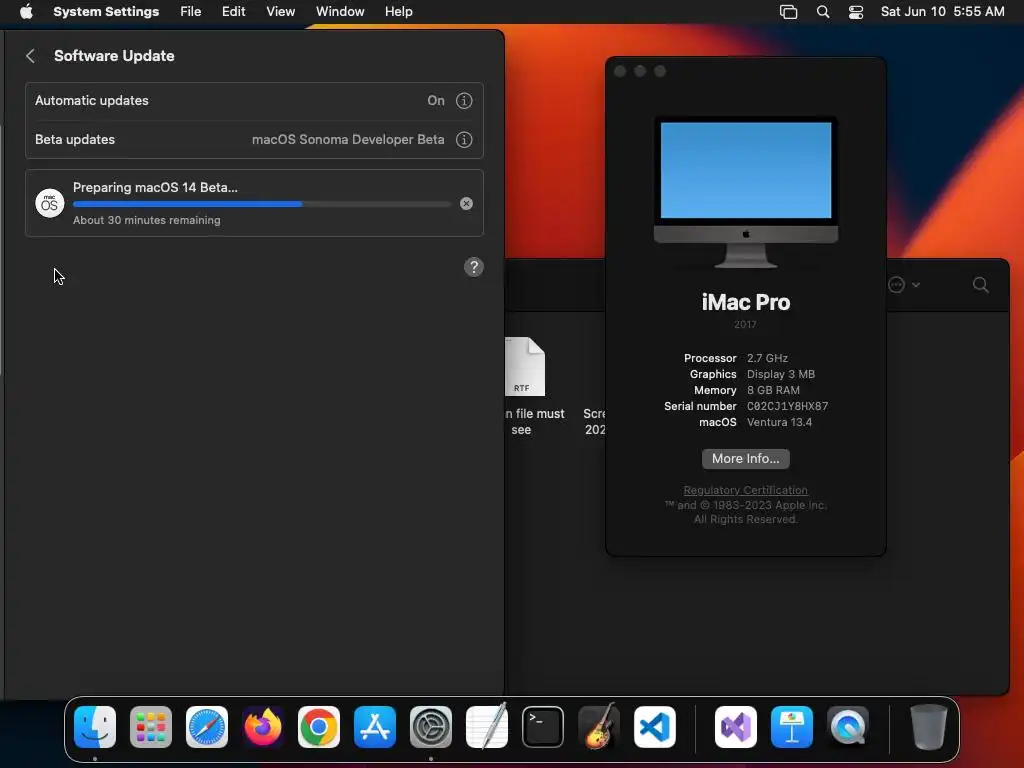Click System Settings icon in Dock
The width and height of the screenshot is (1024, 768).
pos(431,727)
